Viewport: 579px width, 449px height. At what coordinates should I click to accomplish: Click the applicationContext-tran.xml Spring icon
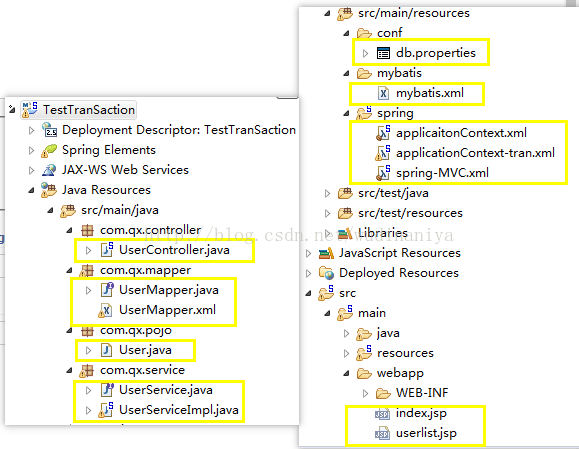coord(383,153)
